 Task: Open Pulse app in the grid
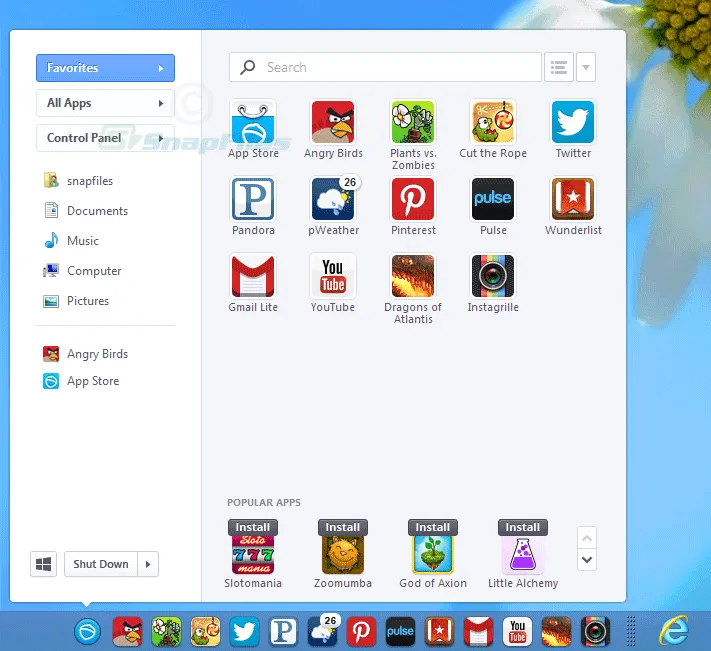(x=493, y=199)
